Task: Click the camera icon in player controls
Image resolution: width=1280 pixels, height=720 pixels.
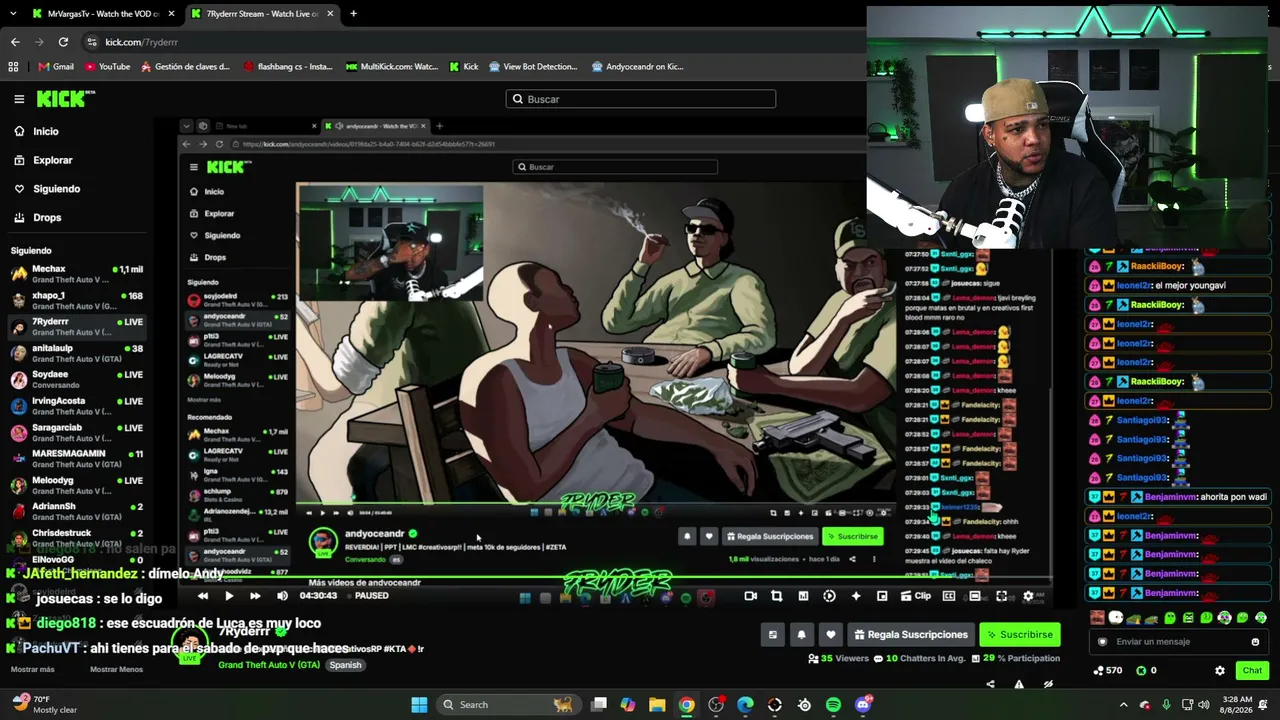Action: [750, 596]
